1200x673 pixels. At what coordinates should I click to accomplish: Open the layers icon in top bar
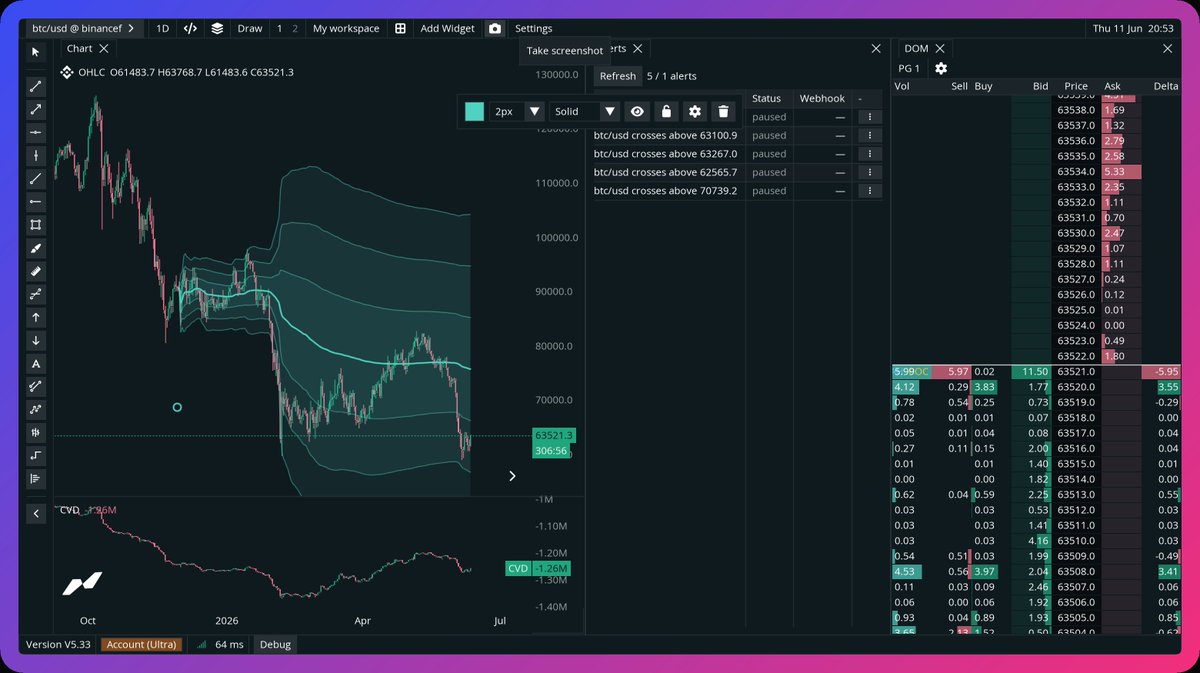[x=217, y=28]
